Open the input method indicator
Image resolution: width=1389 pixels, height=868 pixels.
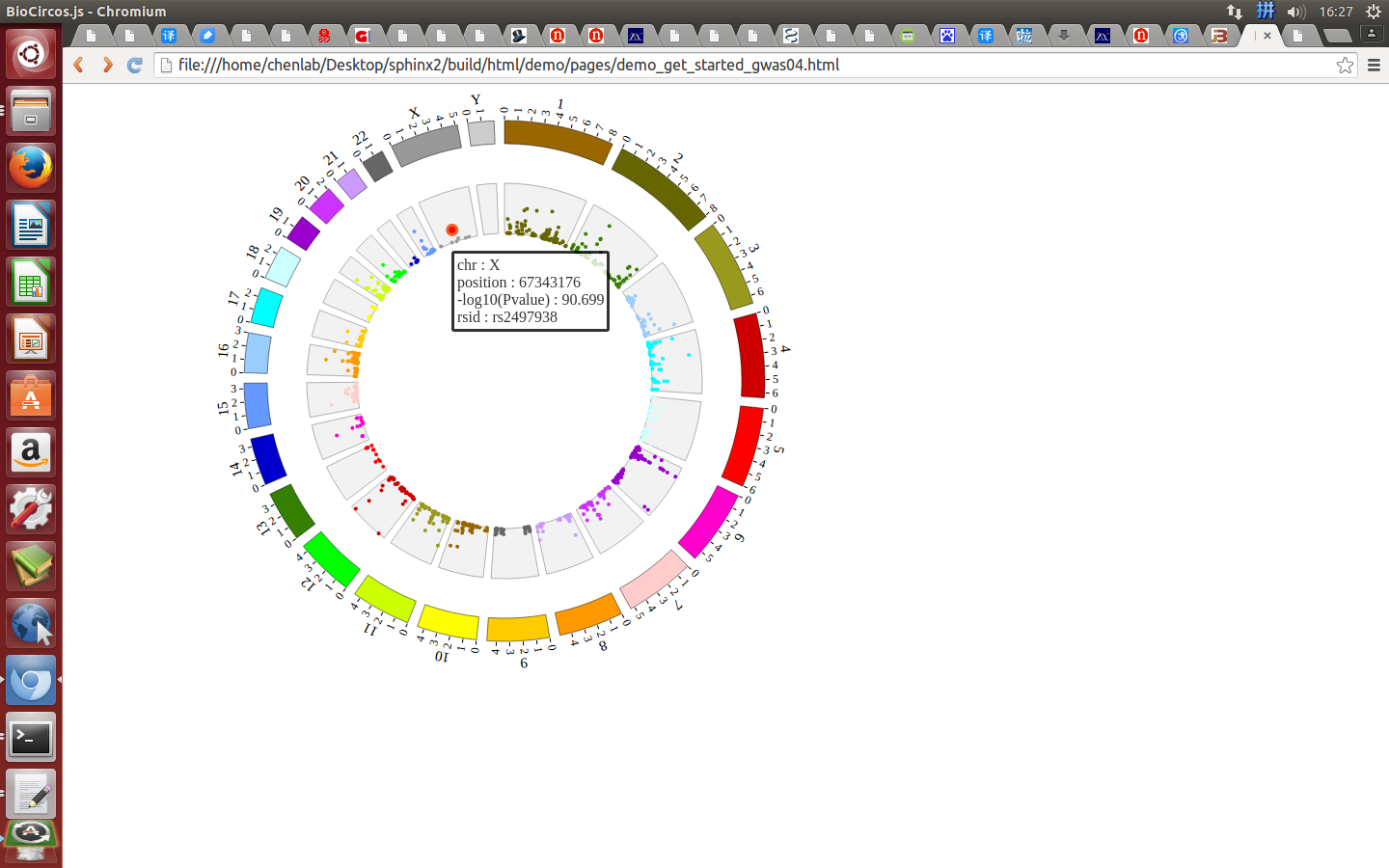click(x=1266, y=12)
